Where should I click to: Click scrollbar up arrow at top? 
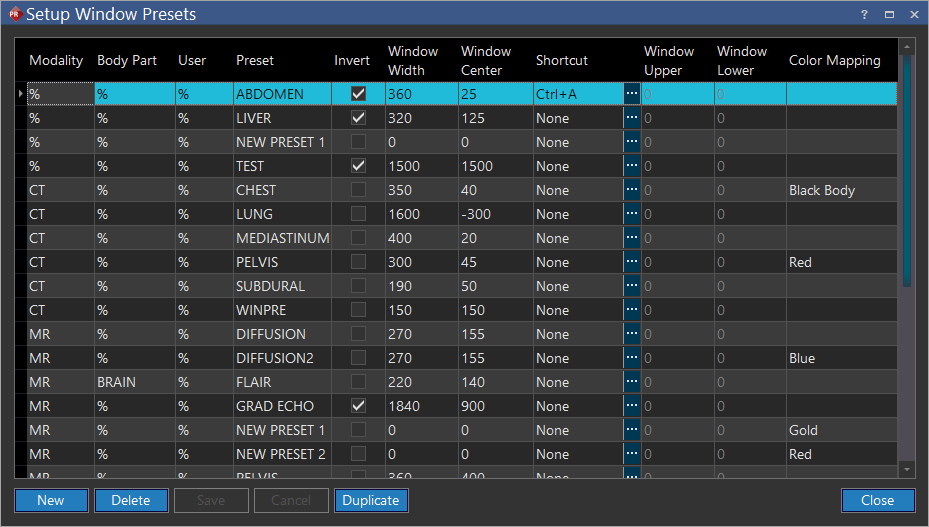click(907, 46)
